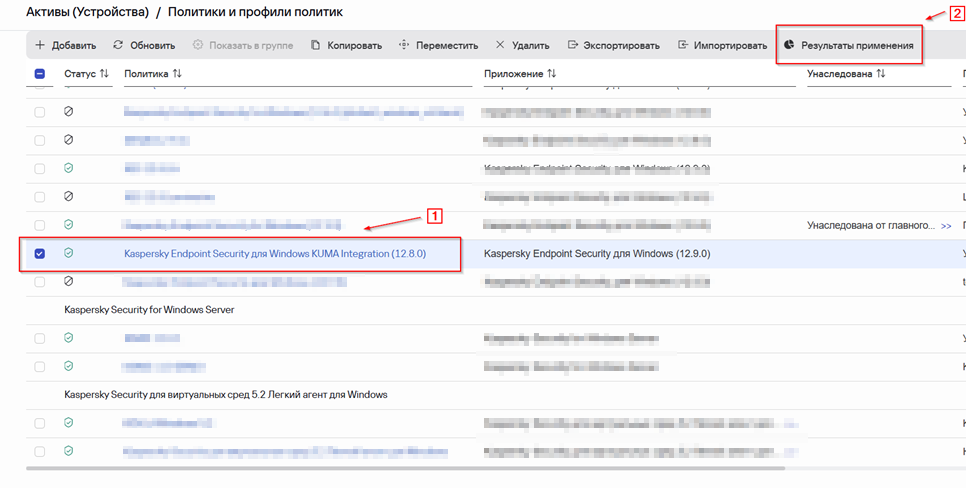
Task: Sort by the Статус column arrows
Action: (104, 74)
